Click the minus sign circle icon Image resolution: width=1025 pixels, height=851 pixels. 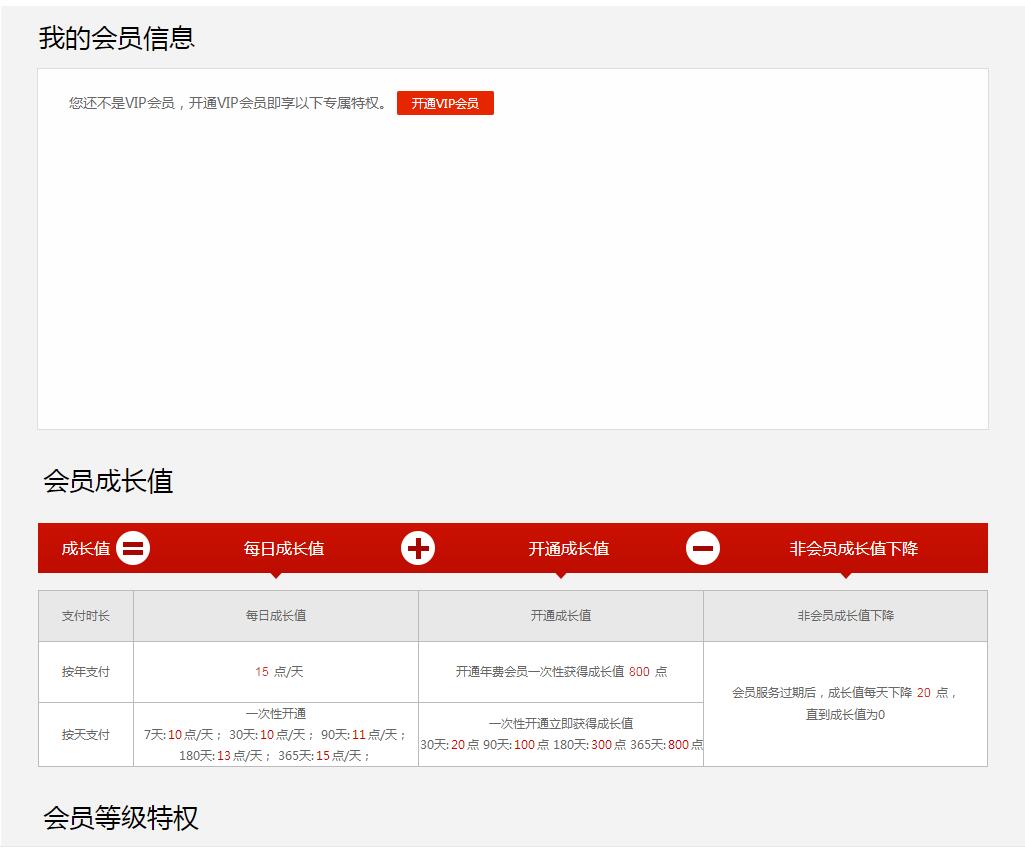pos(703,548)
